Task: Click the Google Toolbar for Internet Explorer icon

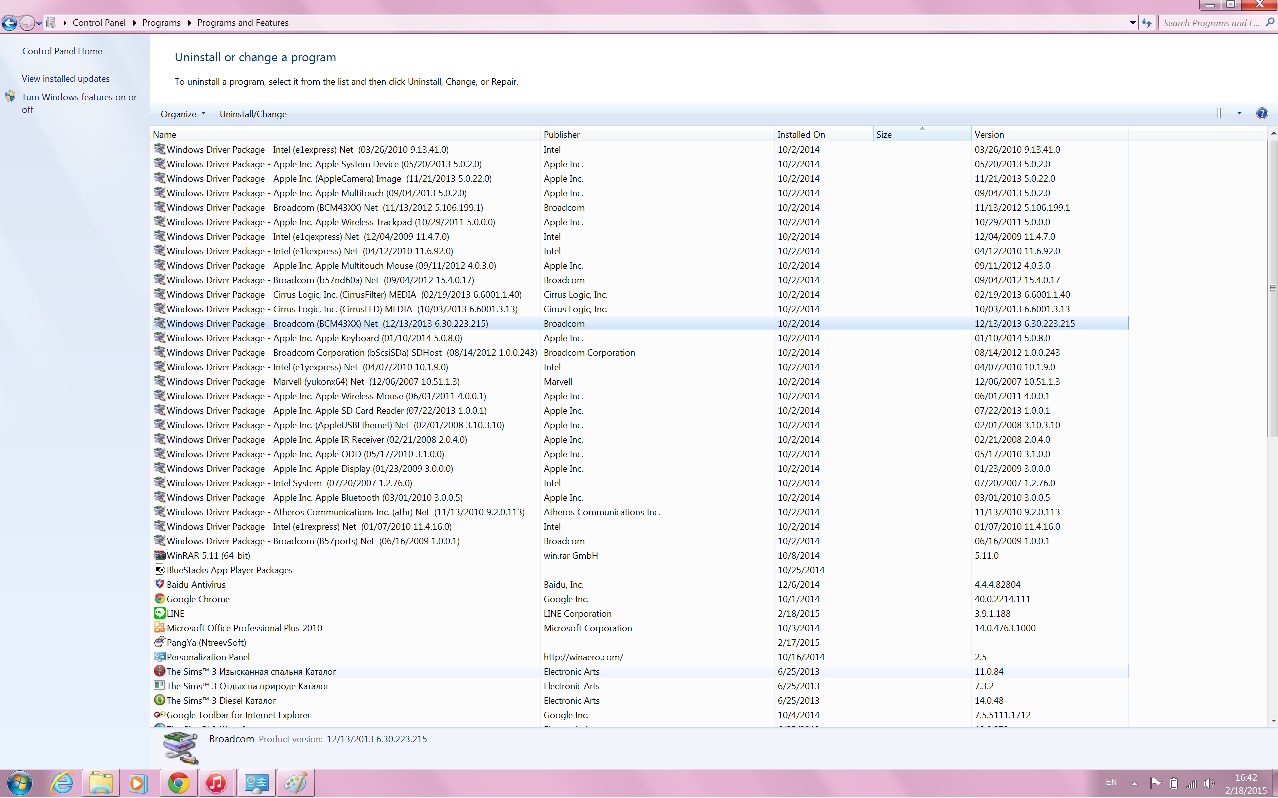Action: pos(159,715)
